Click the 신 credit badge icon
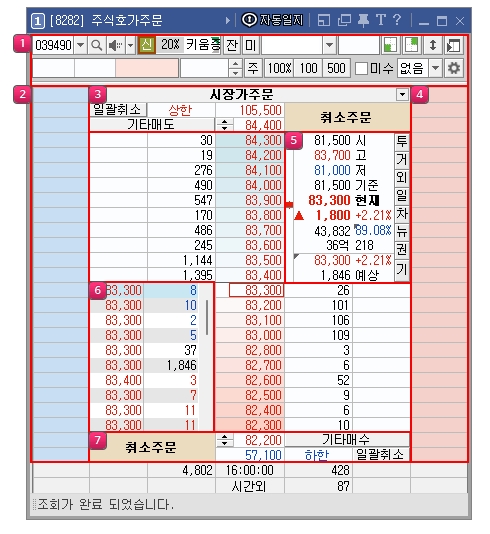This screenshot has width=490, height=534. [x=147, y=45]
